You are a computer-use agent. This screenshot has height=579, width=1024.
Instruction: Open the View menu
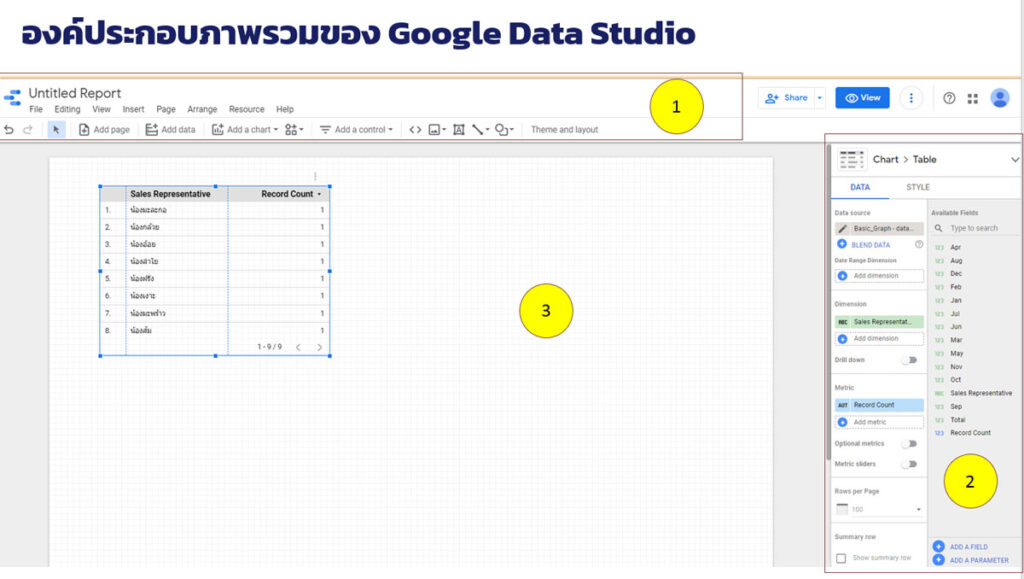101,109
